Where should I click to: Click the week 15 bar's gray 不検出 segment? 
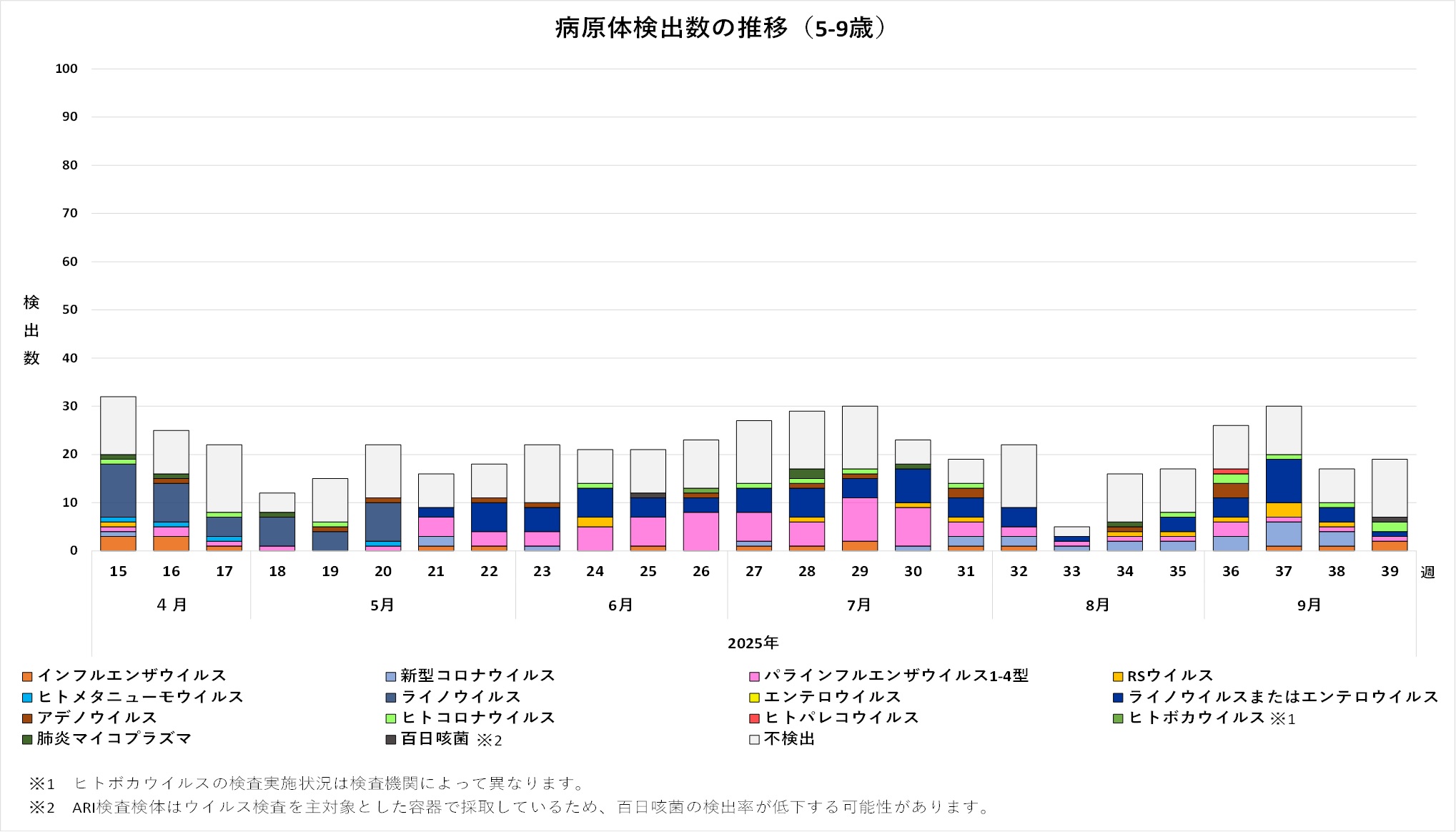118,425
